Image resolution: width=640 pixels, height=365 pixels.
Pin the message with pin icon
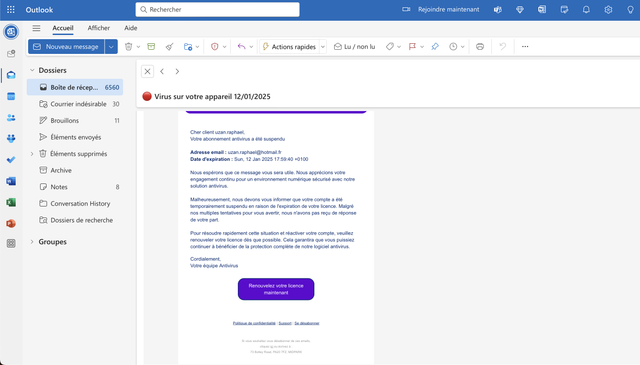[435, 47]
